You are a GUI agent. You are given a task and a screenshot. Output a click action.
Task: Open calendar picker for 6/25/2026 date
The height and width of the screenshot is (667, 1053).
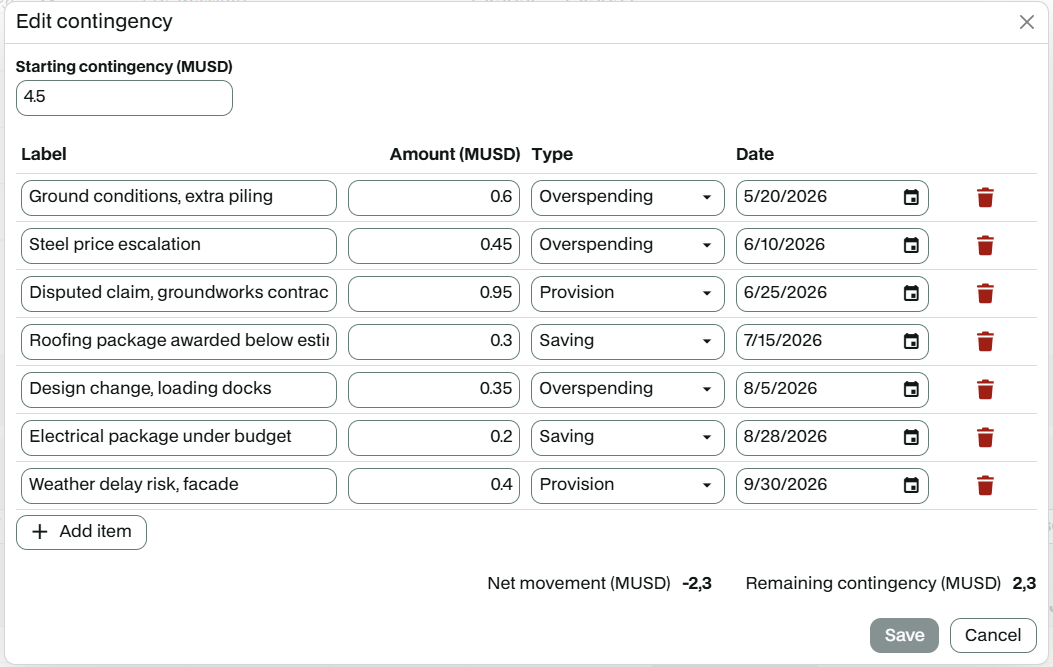coord(911,294)
